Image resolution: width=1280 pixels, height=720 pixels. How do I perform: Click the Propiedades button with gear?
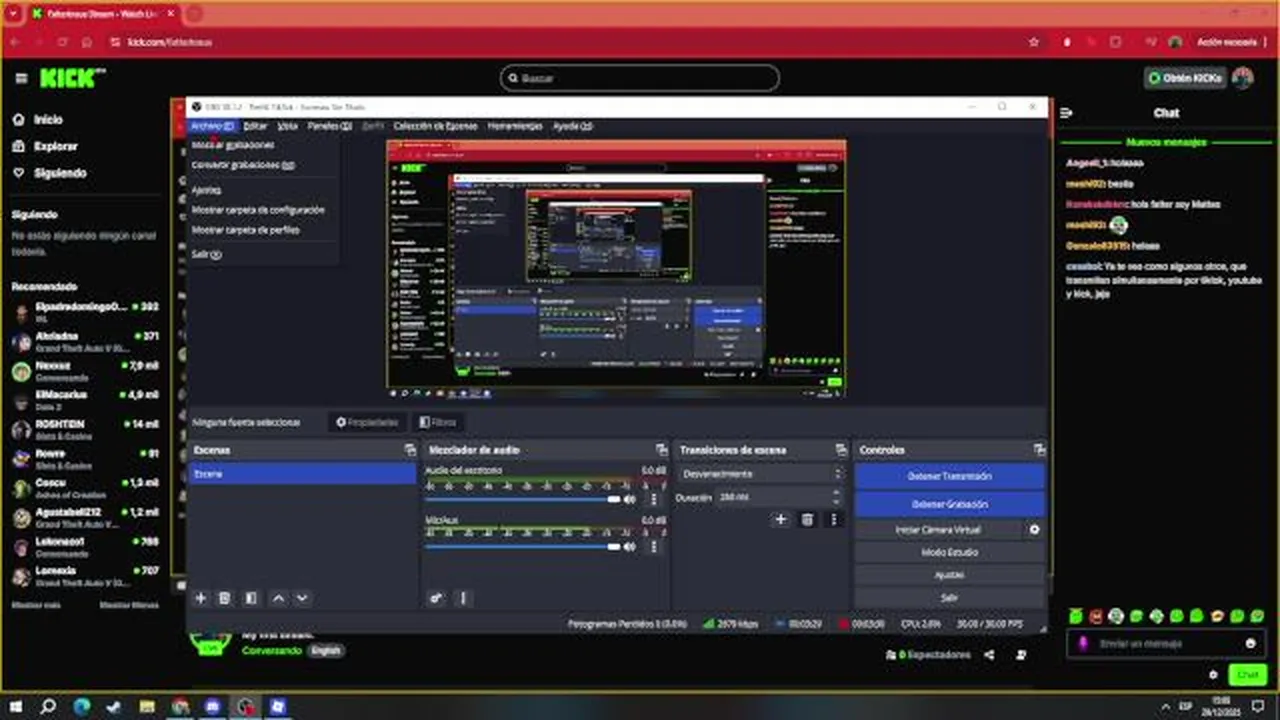click(367, 422)
